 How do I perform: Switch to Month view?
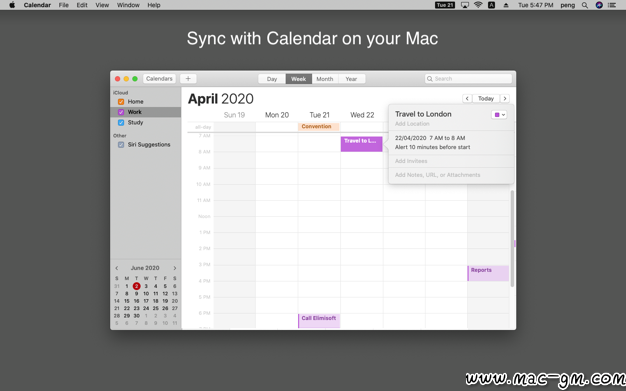[x=325, y=79]
